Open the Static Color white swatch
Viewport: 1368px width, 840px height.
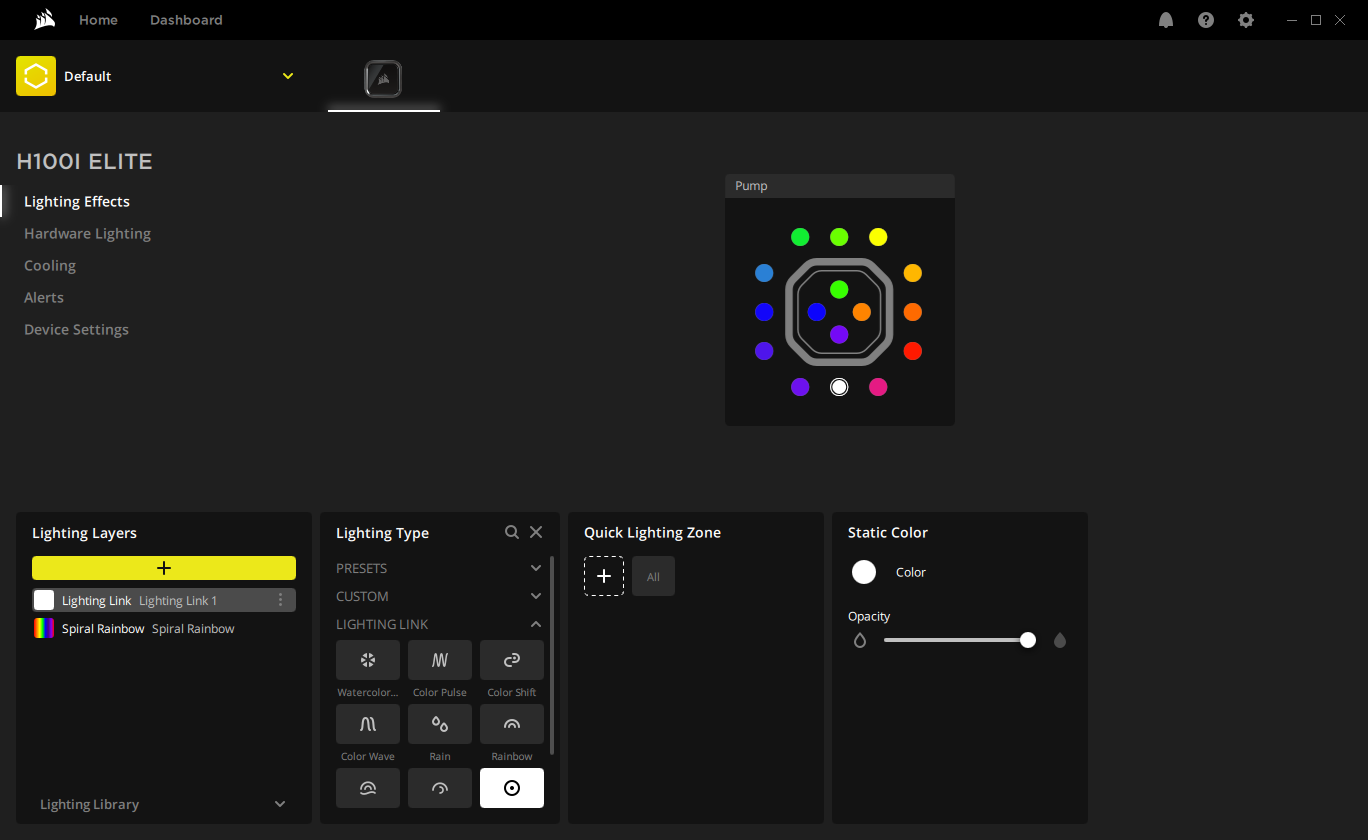(x=864, y=572)
